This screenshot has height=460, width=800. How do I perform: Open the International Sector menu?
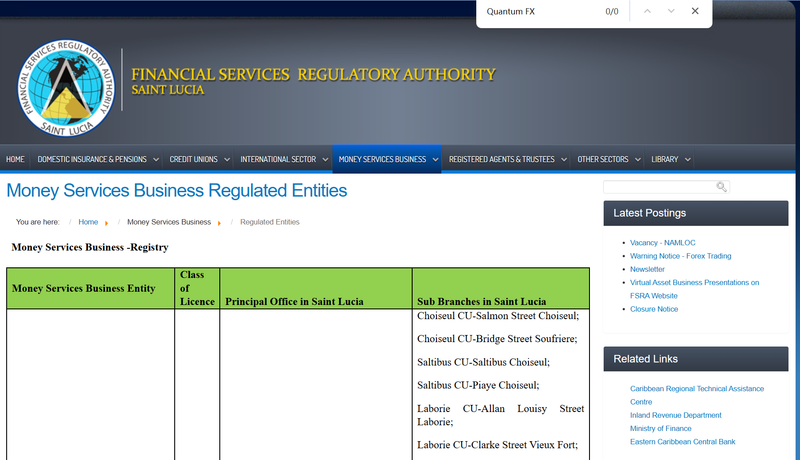tap(278, 159)
